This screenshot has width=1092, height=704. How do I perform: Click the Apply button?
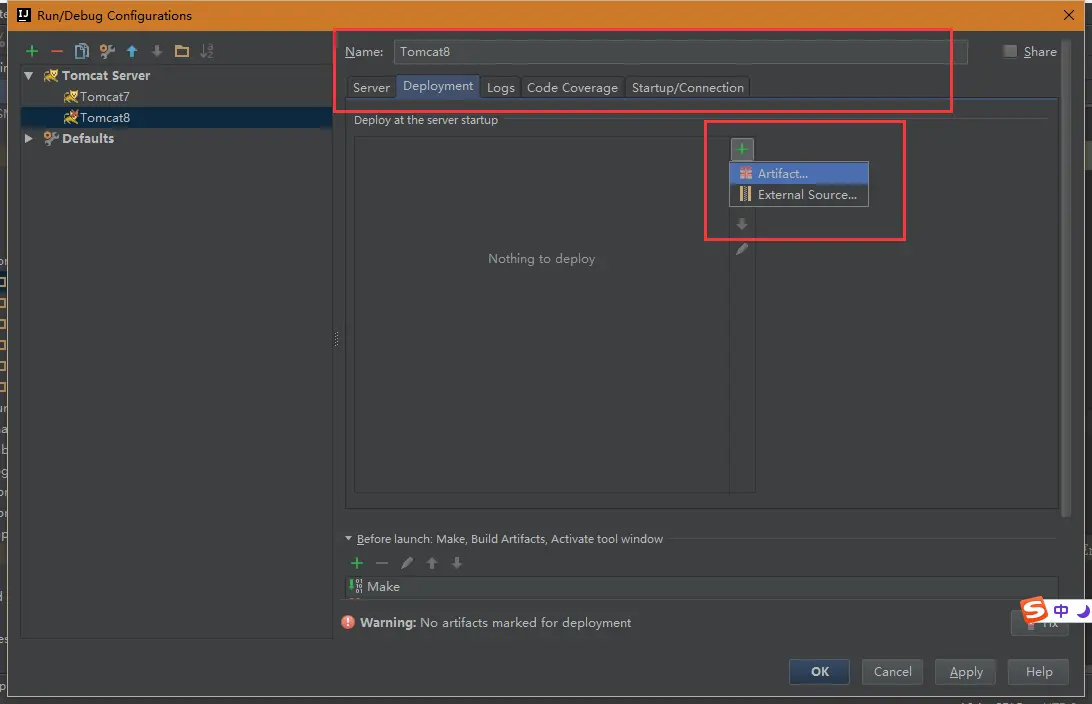coord(966,671)
